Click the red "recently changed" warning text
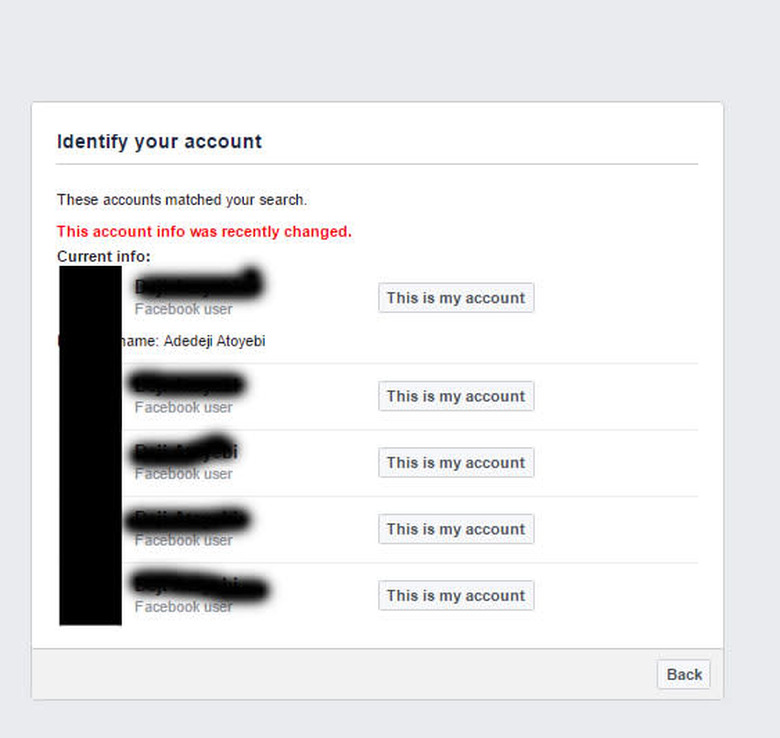 (x=204, y=232)
